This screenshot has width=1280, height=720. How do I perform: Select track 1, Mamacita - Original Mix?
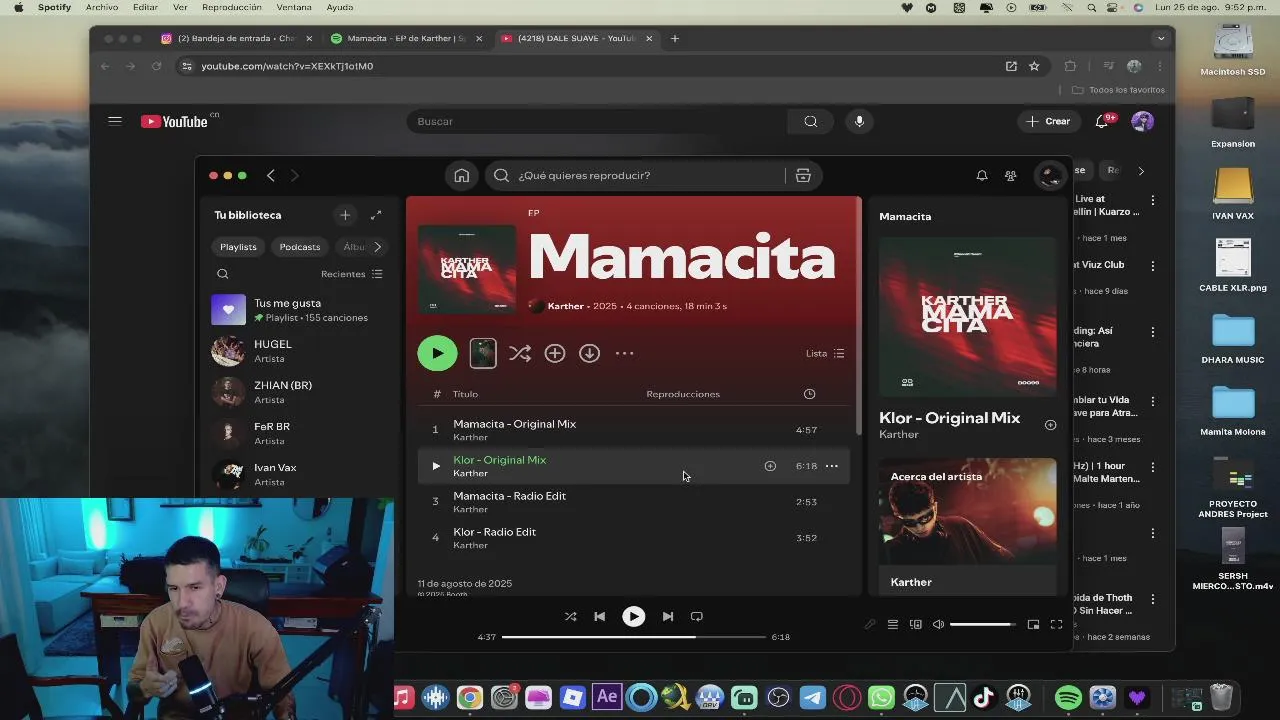tap(633, 430)
